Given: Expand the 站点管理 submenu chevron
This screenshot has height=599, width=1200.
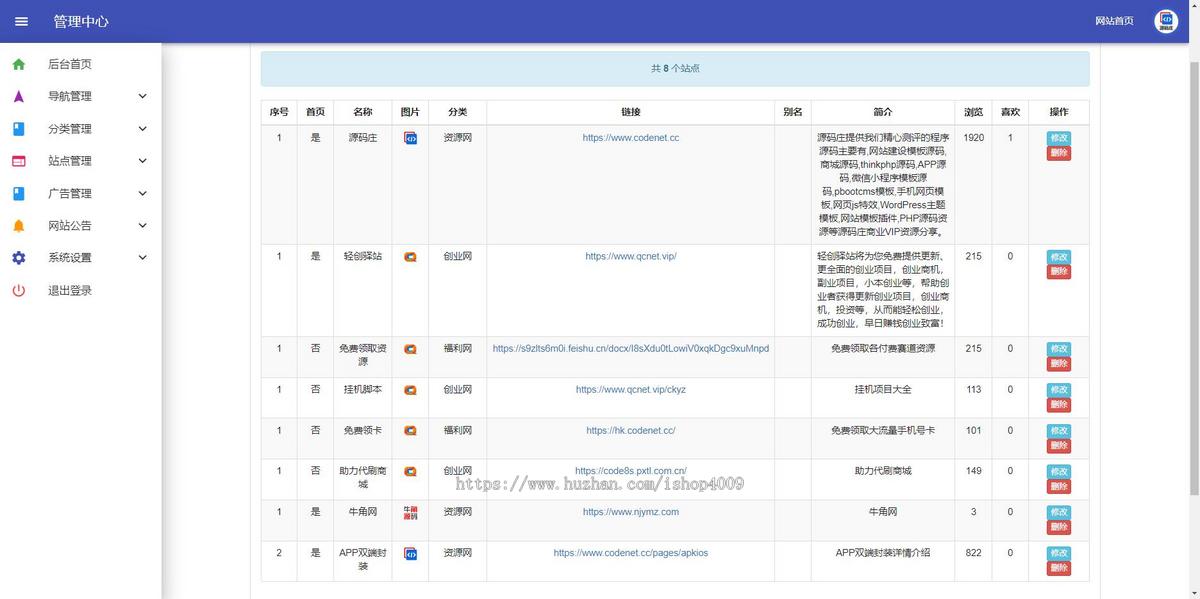Looking at the screenshot, I should coord(142,161).
